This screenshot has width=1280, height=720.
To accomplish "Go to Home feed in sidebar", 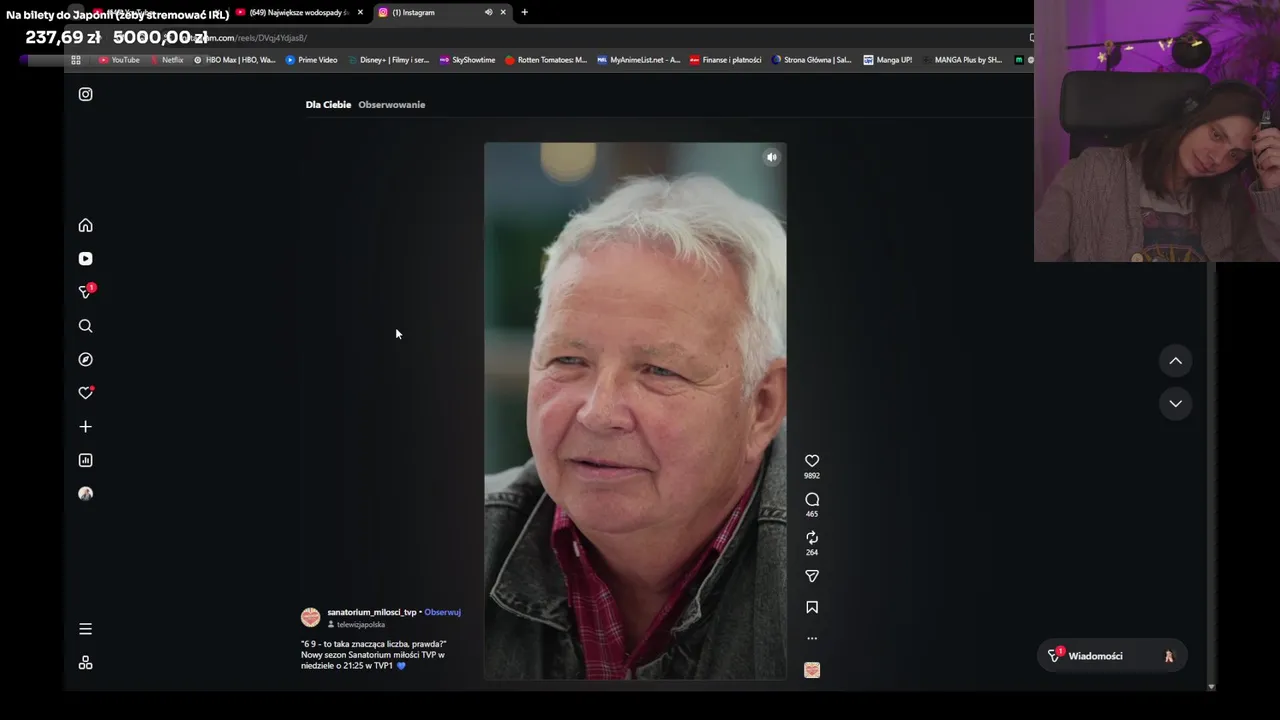I will click(x=85, y=225).
